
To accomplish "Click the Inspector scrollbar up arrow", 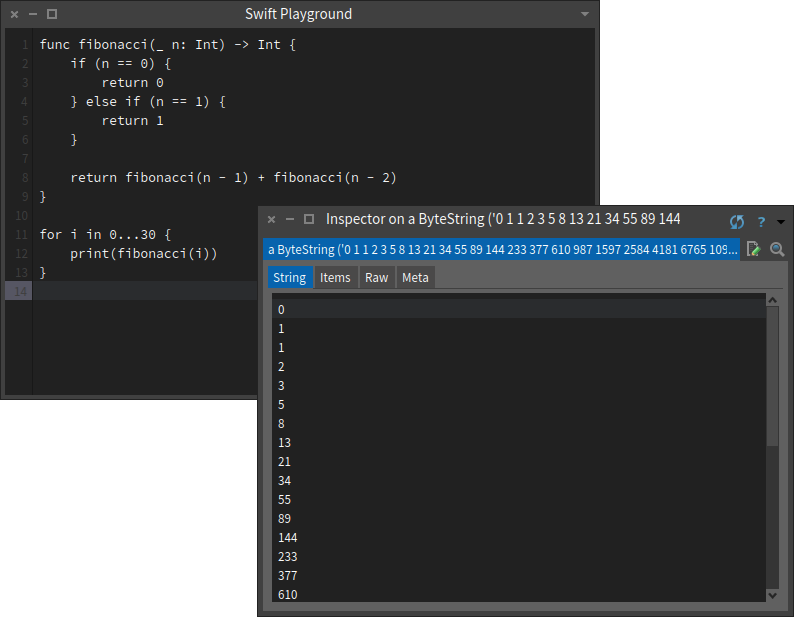I will pyautogui.click(x=772, y=300).
